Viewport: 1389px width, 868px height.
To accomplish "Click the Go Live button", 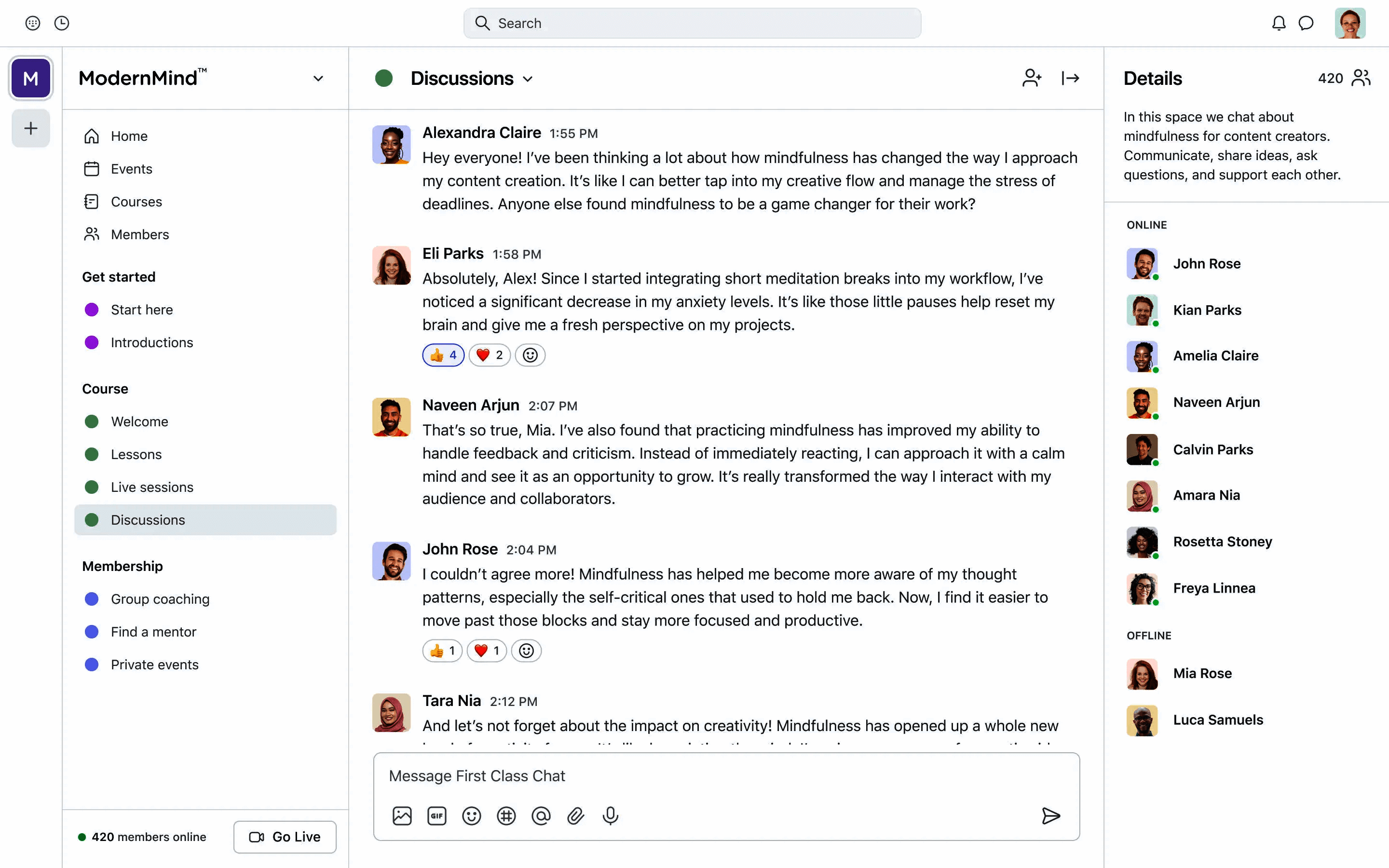I will (x=285, y=837).
